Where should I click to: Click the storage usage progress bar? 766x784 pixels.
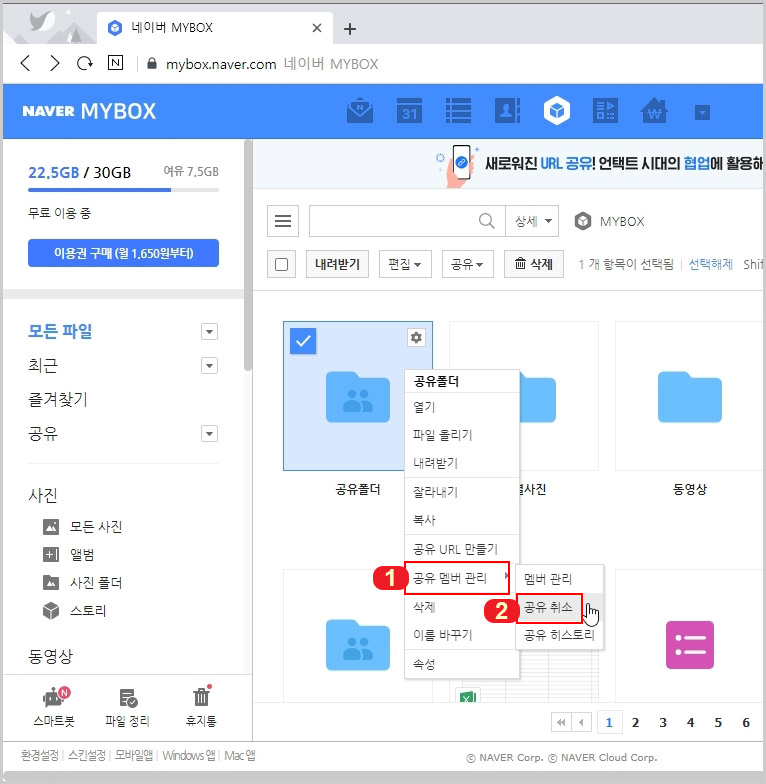[123, 190]
